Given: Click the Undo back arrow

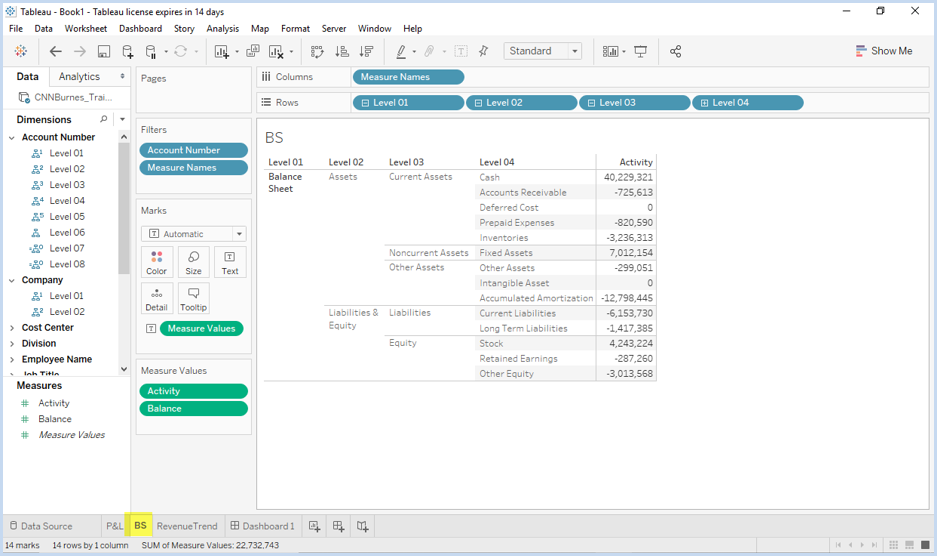Looking at the screenshot, I should tap(56, 51).
